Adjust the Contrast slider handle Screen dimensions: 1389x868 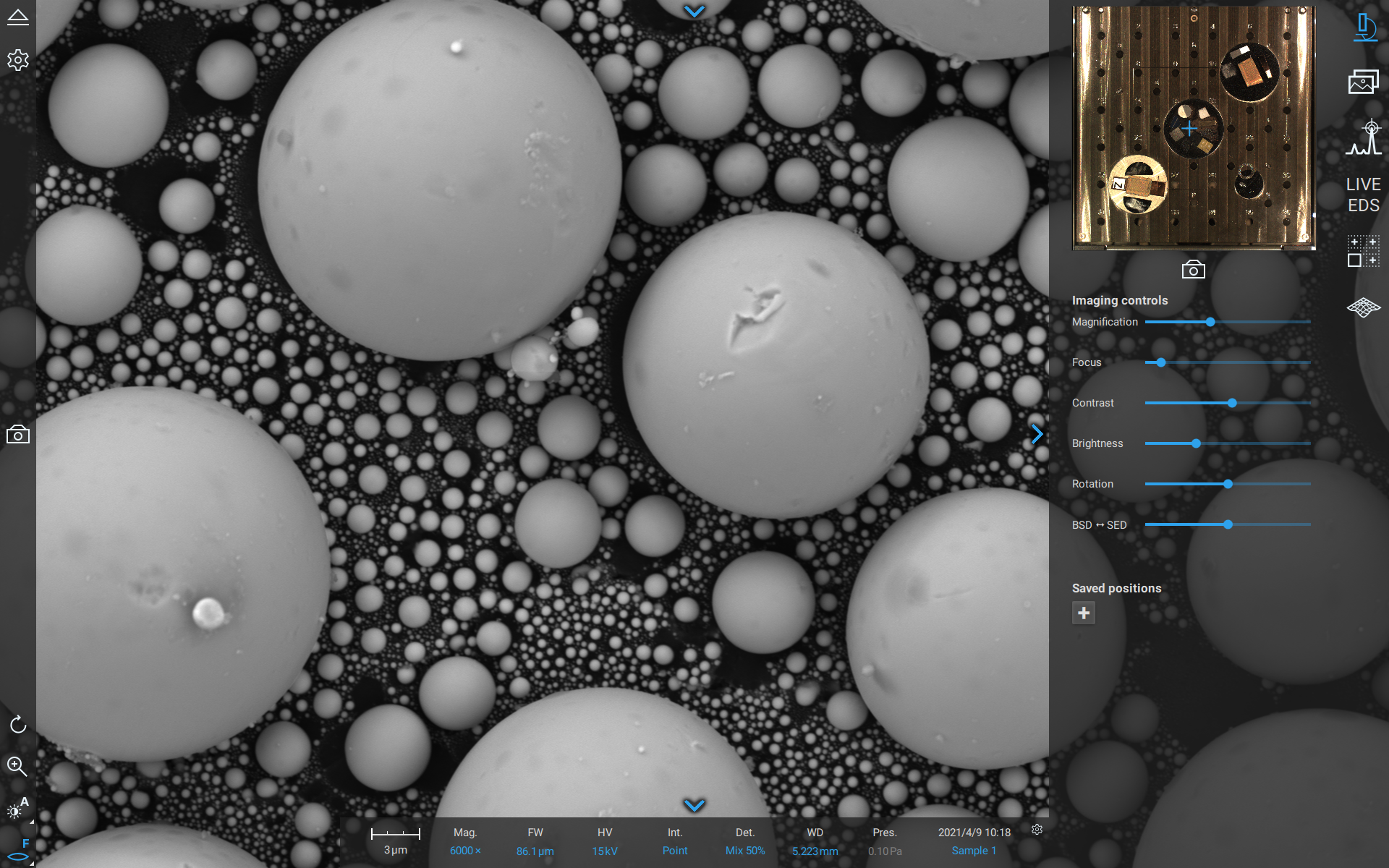pos(1232,403)
